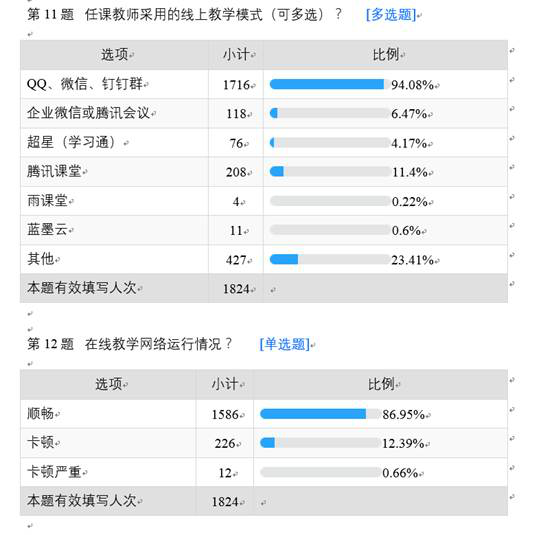Click the 选项 header in question 11 table

pyautogui.click(x=114, y=55)
